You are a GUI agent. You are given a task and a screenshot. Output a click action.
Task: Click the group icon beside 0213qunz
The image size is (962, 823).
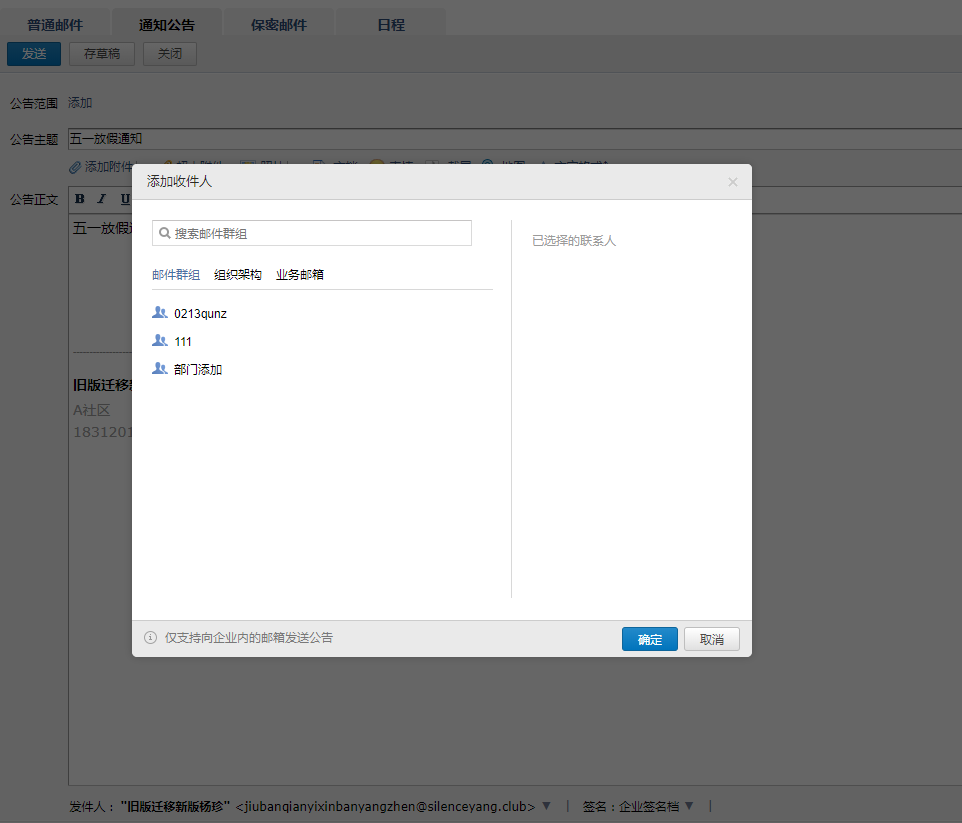[159, 313]
